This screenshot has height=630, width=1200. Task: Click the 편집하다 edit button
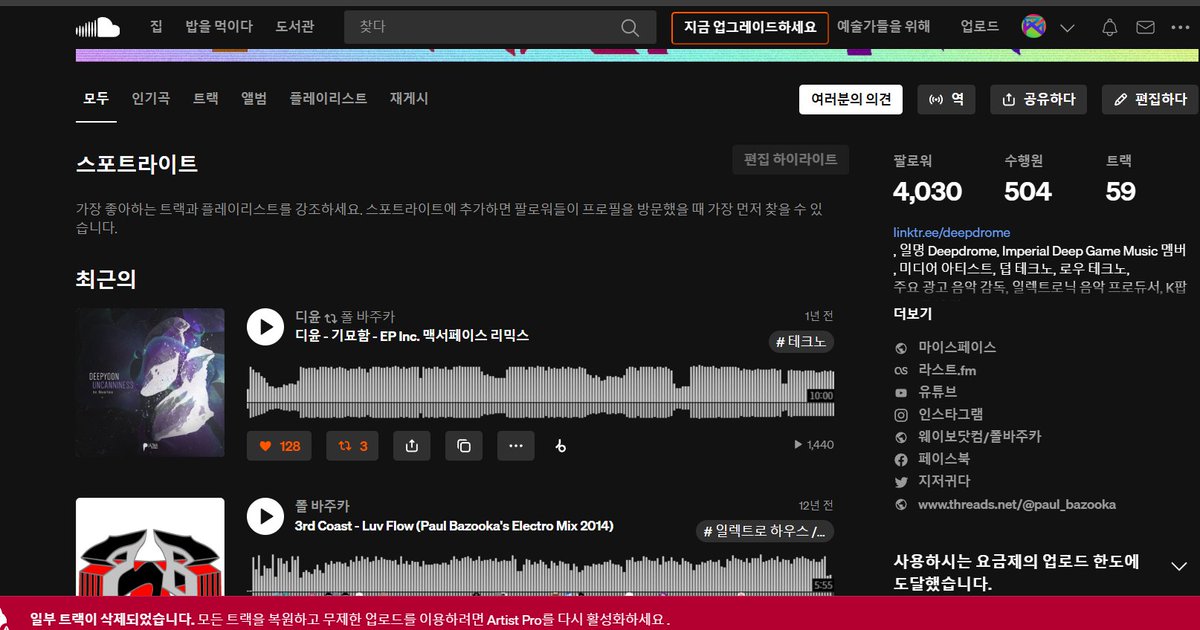(x=1150, y=99)
